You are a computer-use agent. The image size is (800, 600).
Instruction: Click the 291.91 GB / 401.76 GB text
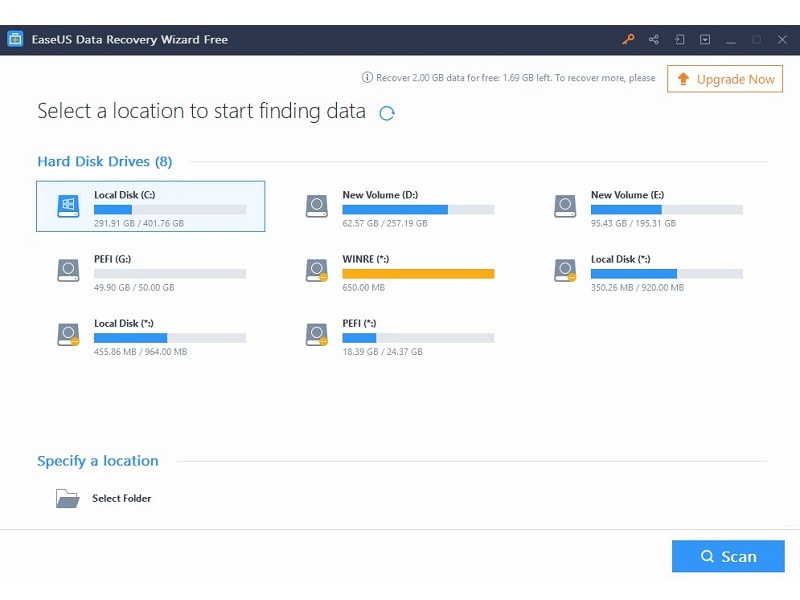click(x=139, y=223)
